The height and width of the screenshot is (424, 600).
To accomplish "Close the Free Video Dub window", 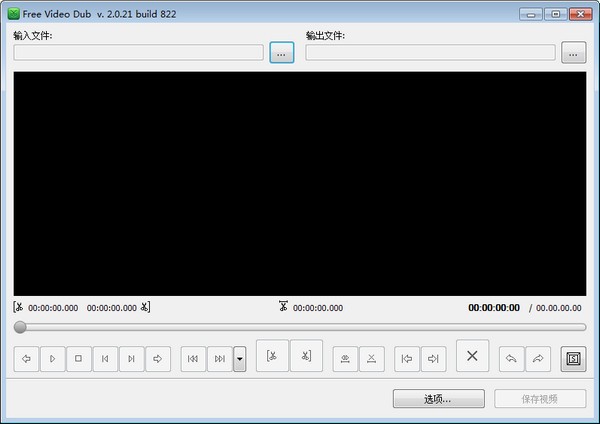I will pyautogui.click(x=580, y=15).
